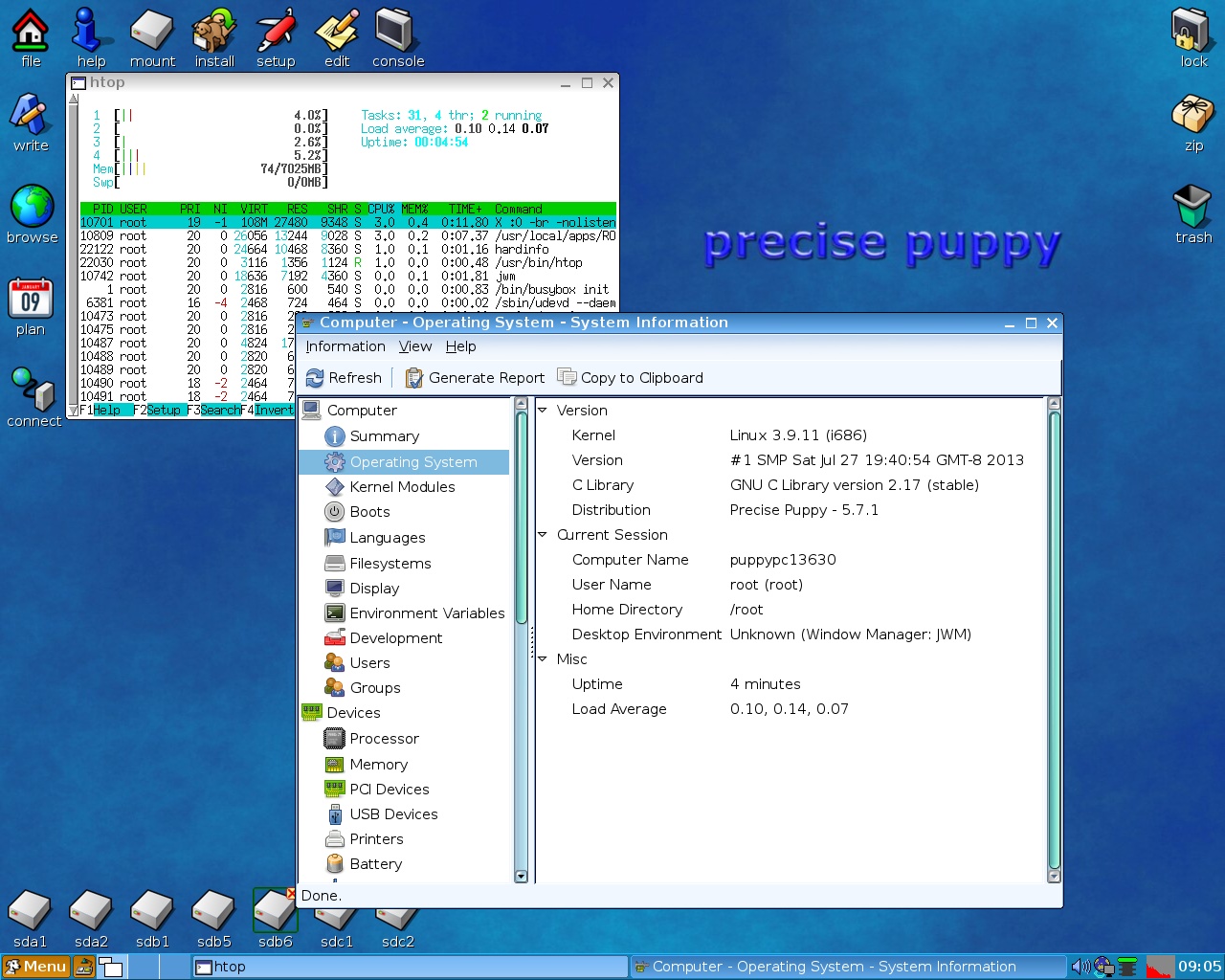The height and width of the screenshot is (980, 1225).
Task: Select Development entry
Action: tap(395, 638)
